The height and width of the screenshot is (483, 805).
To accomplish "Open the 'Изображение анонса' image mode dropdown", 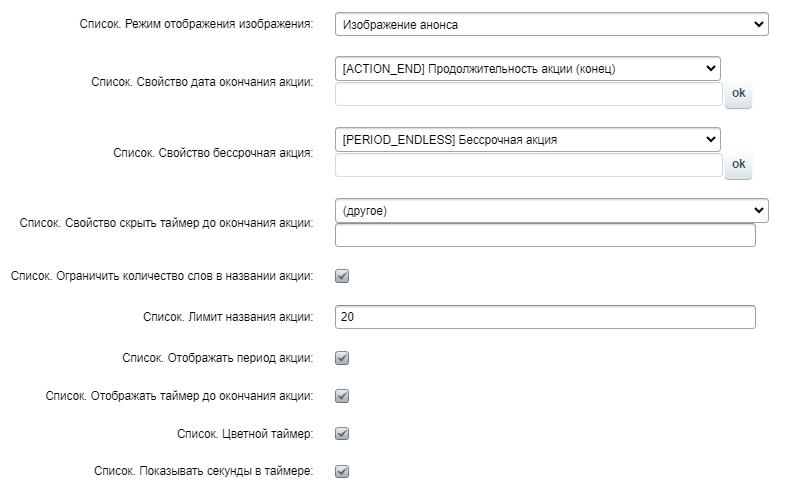I will click(551, 23).
